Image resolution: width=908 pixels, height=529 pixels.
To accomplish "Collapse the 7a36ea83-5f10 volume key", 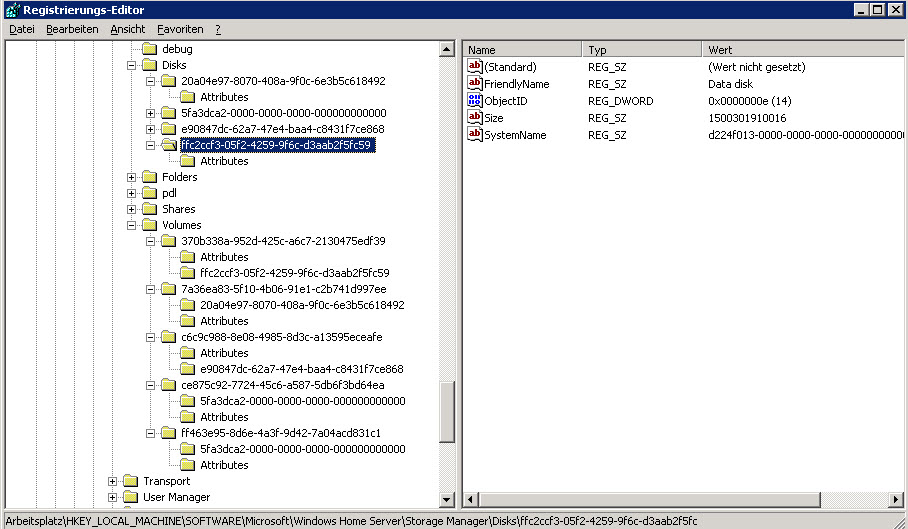I will pyautogui.click(x=151, y=289).
